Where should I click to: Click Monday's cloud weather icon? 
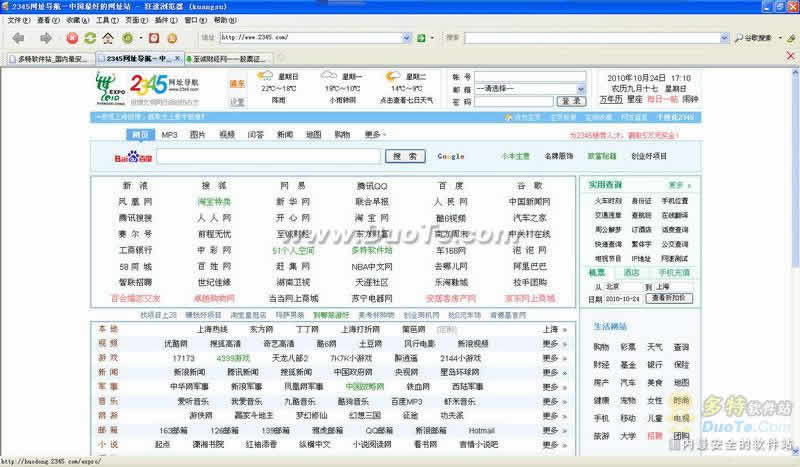329,77
